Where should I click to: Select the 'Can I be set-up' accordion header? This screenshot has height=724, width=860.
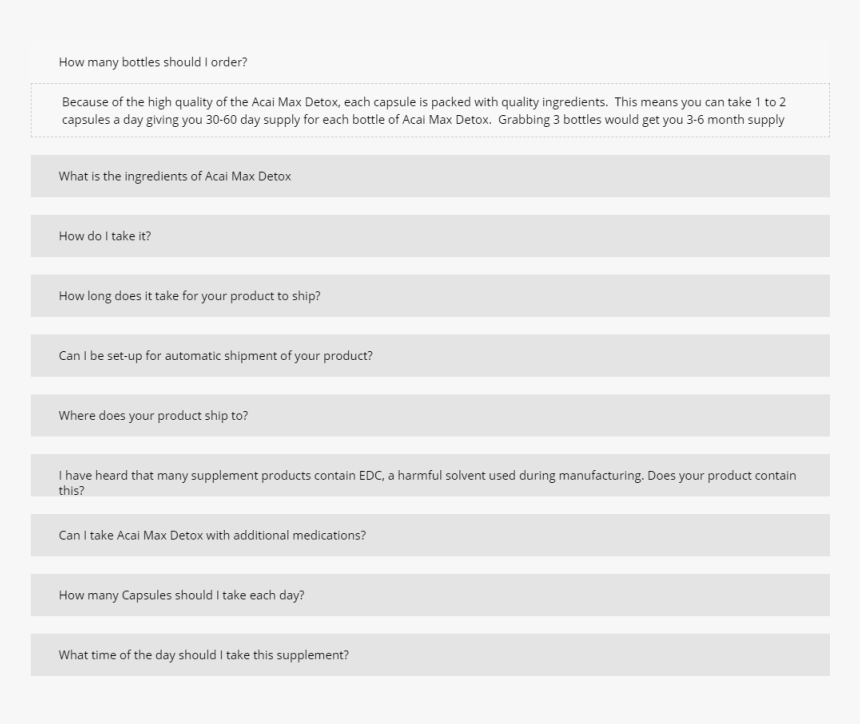pyautogui.click(x=430, y=355)
